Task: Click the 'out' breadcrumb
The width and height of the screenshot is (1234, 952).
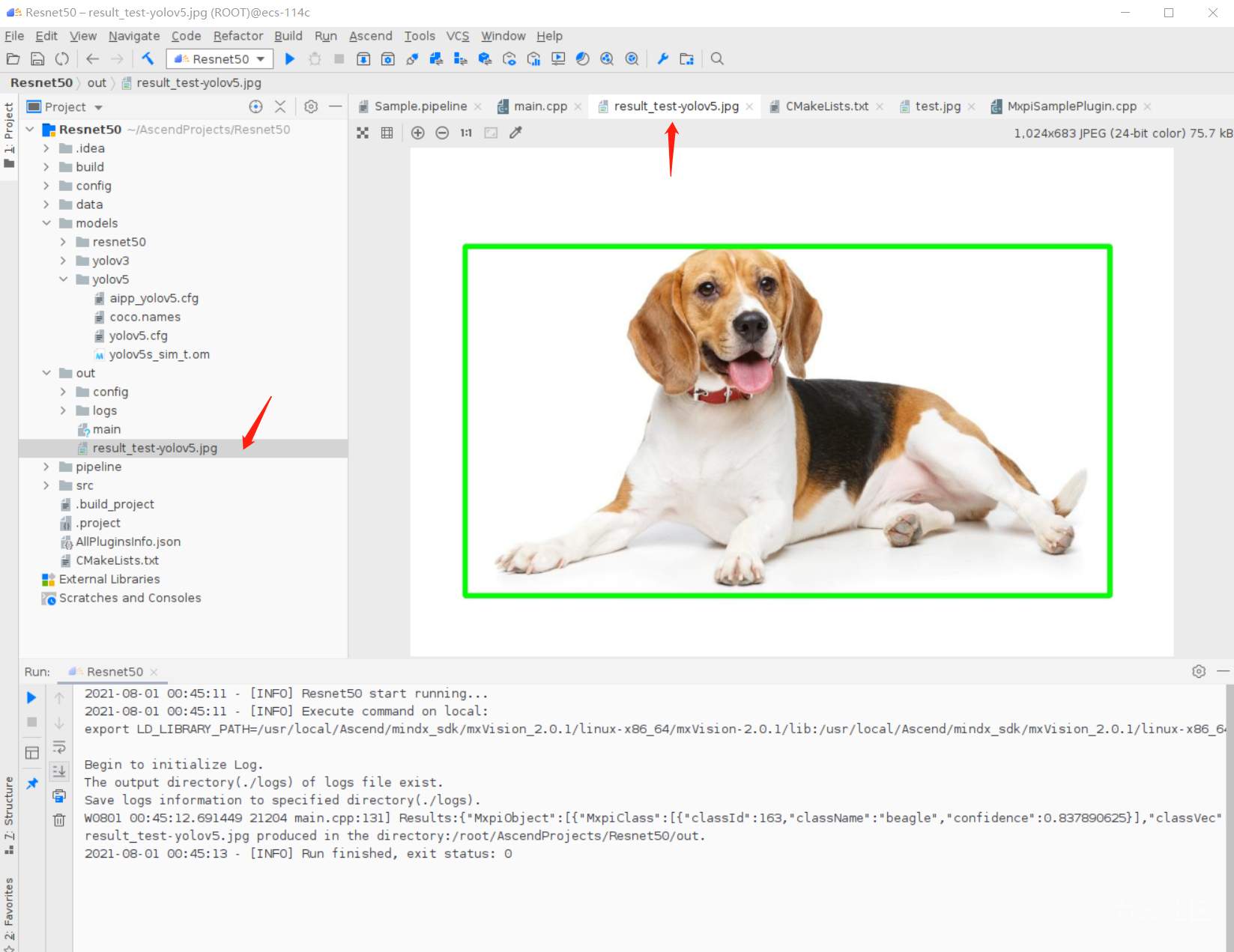Action: 97,82
